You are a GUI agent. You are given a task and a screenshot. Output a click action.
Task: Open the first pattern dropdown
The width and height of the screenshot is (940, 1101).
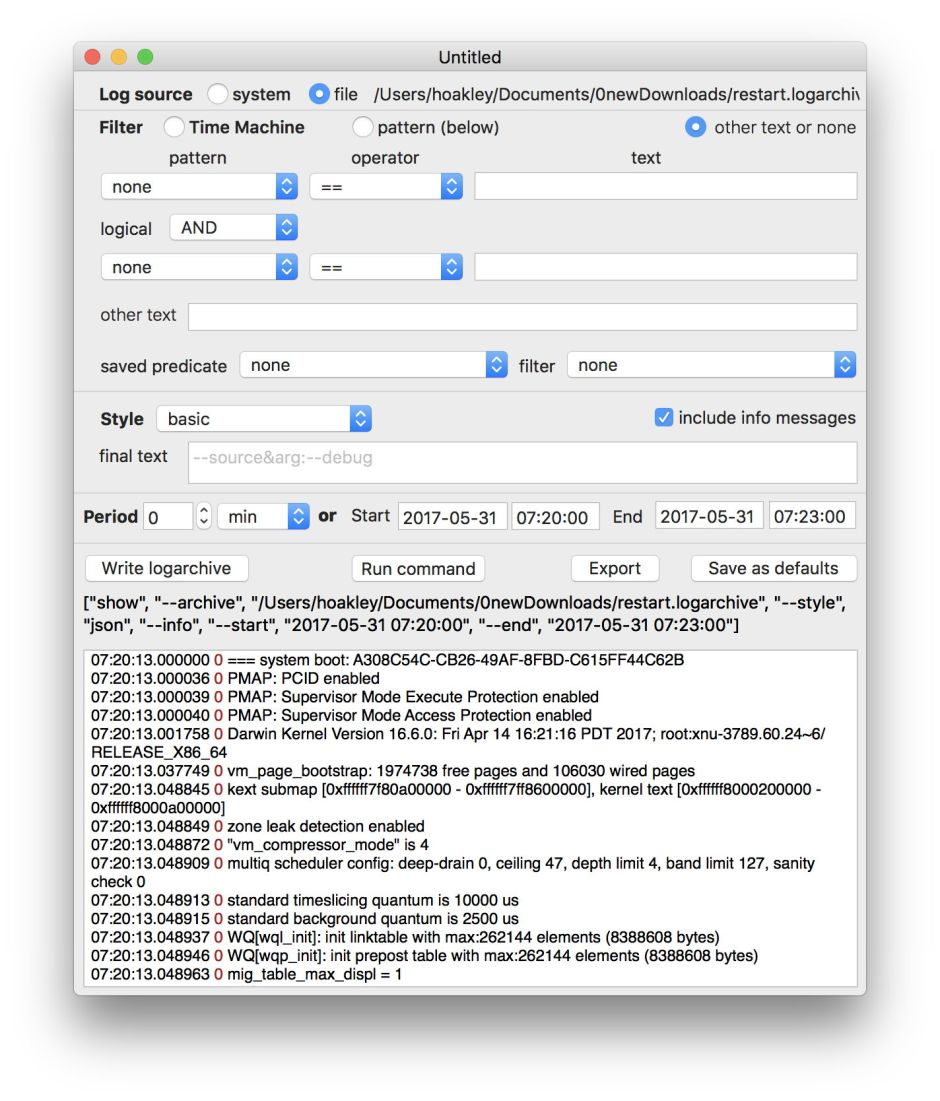click(x=199, y=187)
